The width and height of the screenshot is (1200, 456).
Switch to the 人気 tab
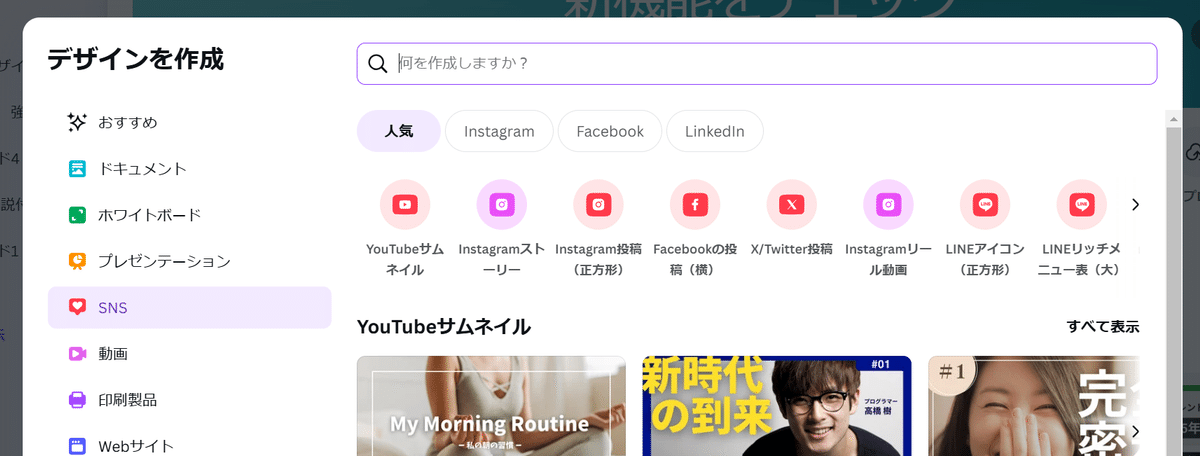tap(399, 131)
